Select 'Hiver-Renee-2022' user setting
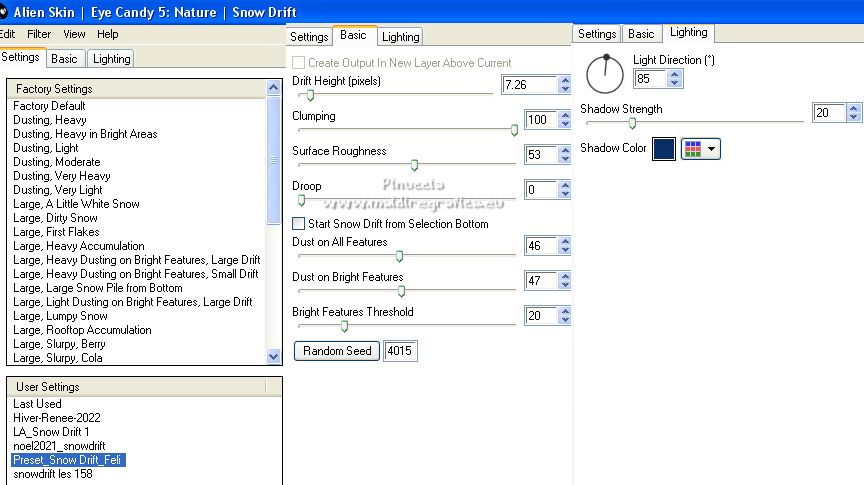864x485 pixels. pos(57,418)
